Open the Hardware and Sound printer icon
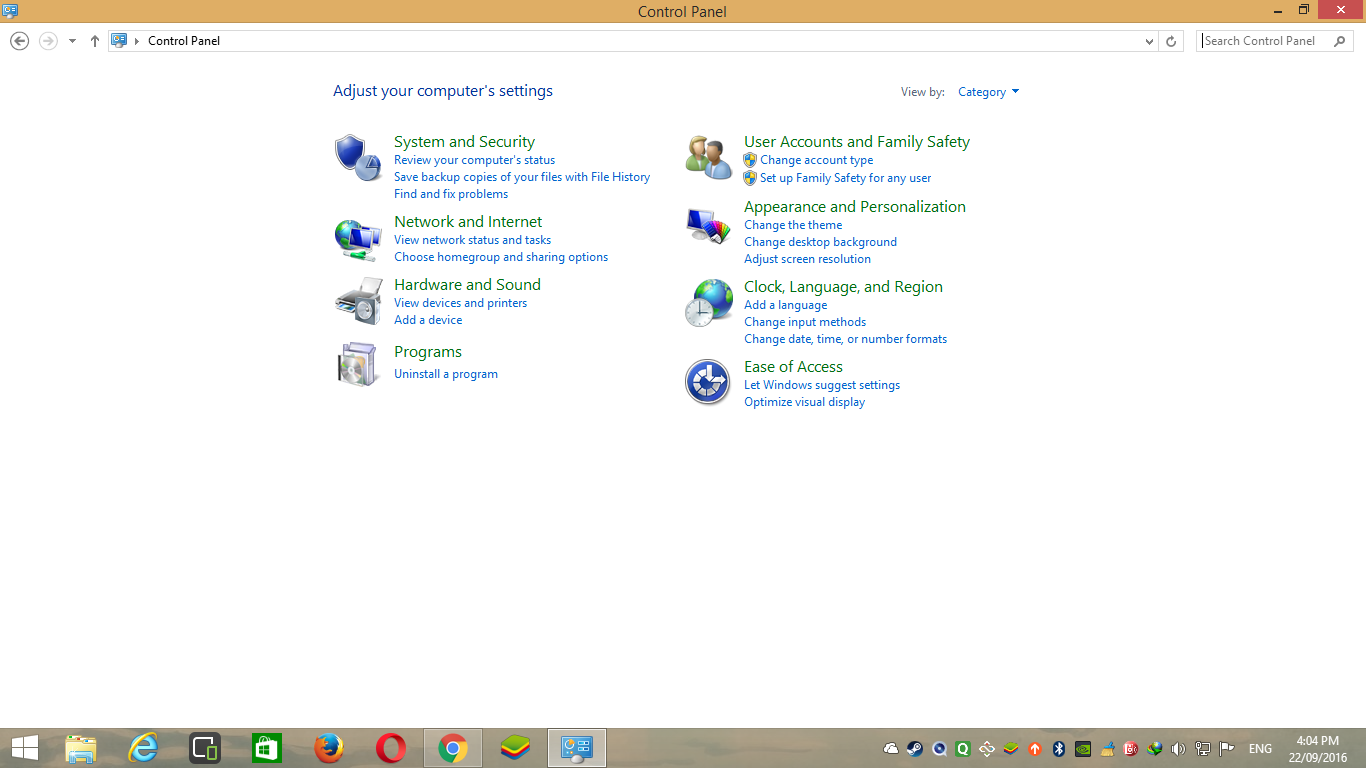Screen dimensions: 1366x768 pyautogui.click(x=358, y=301)
